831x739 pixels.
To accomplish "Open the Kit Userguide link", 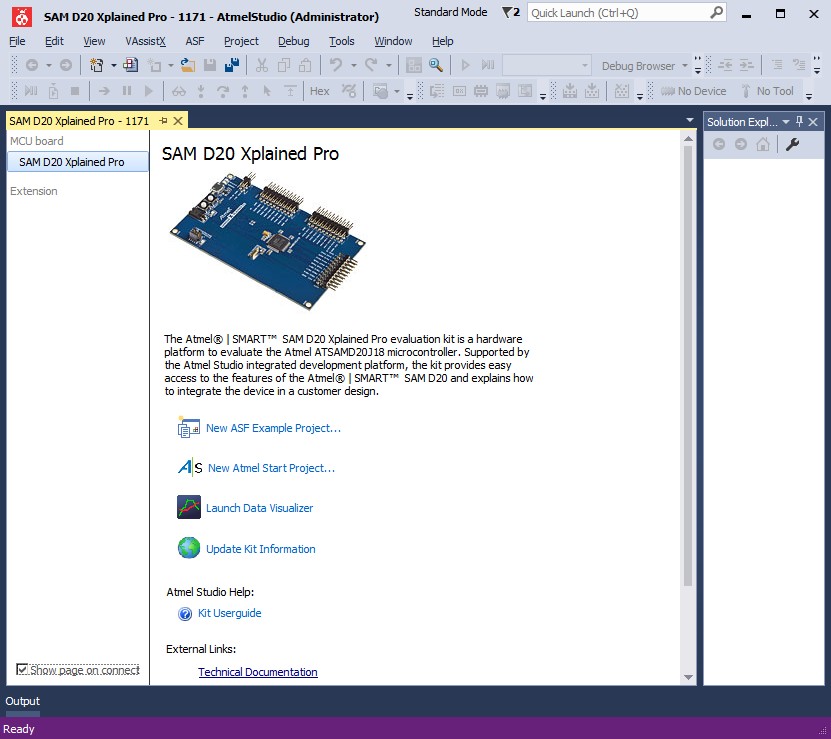I will click(x=229, y=613).
